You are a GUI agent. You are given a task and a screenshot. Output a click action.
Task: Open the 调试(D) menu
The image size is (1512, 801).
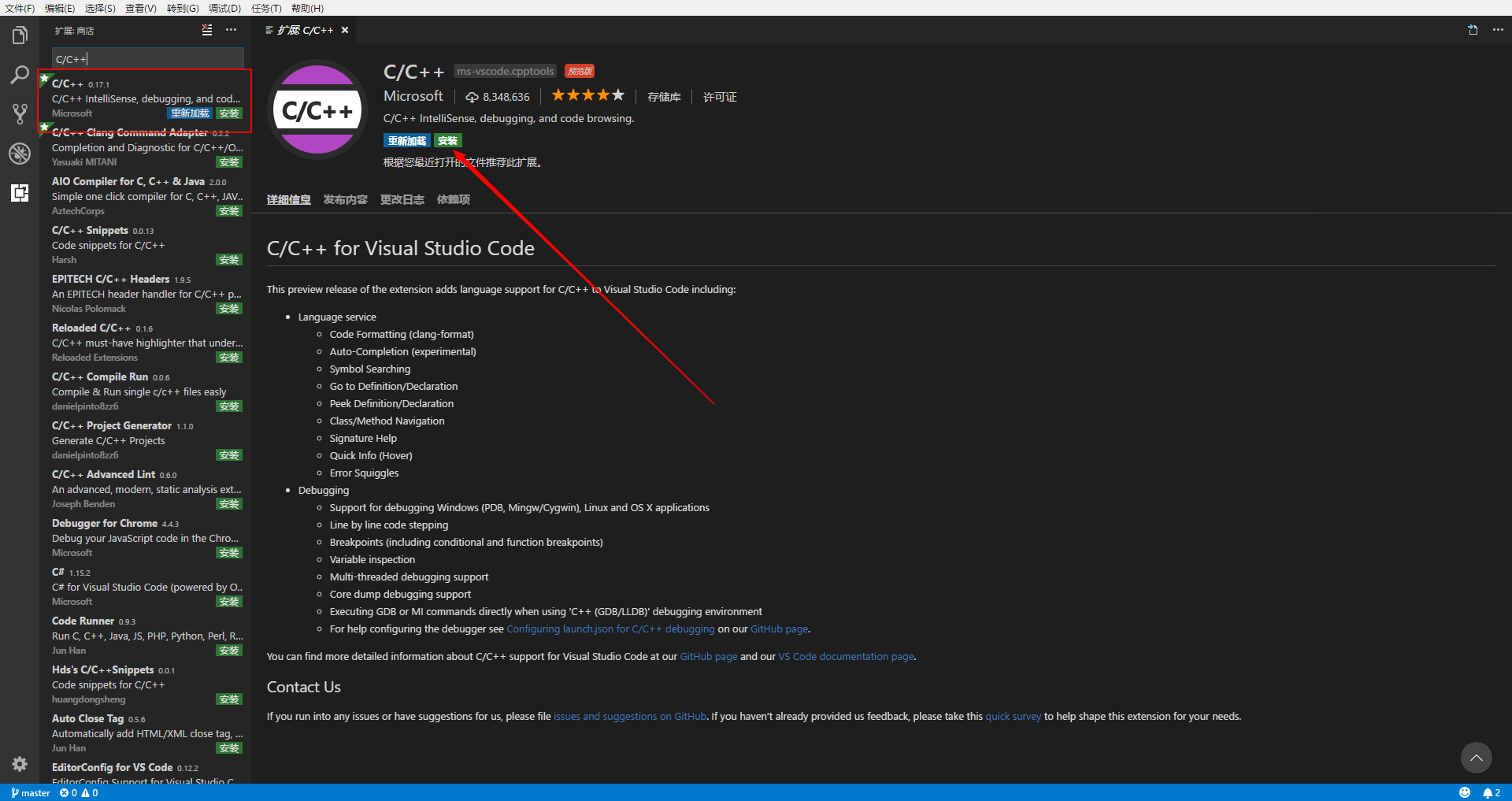pos(224,8)
